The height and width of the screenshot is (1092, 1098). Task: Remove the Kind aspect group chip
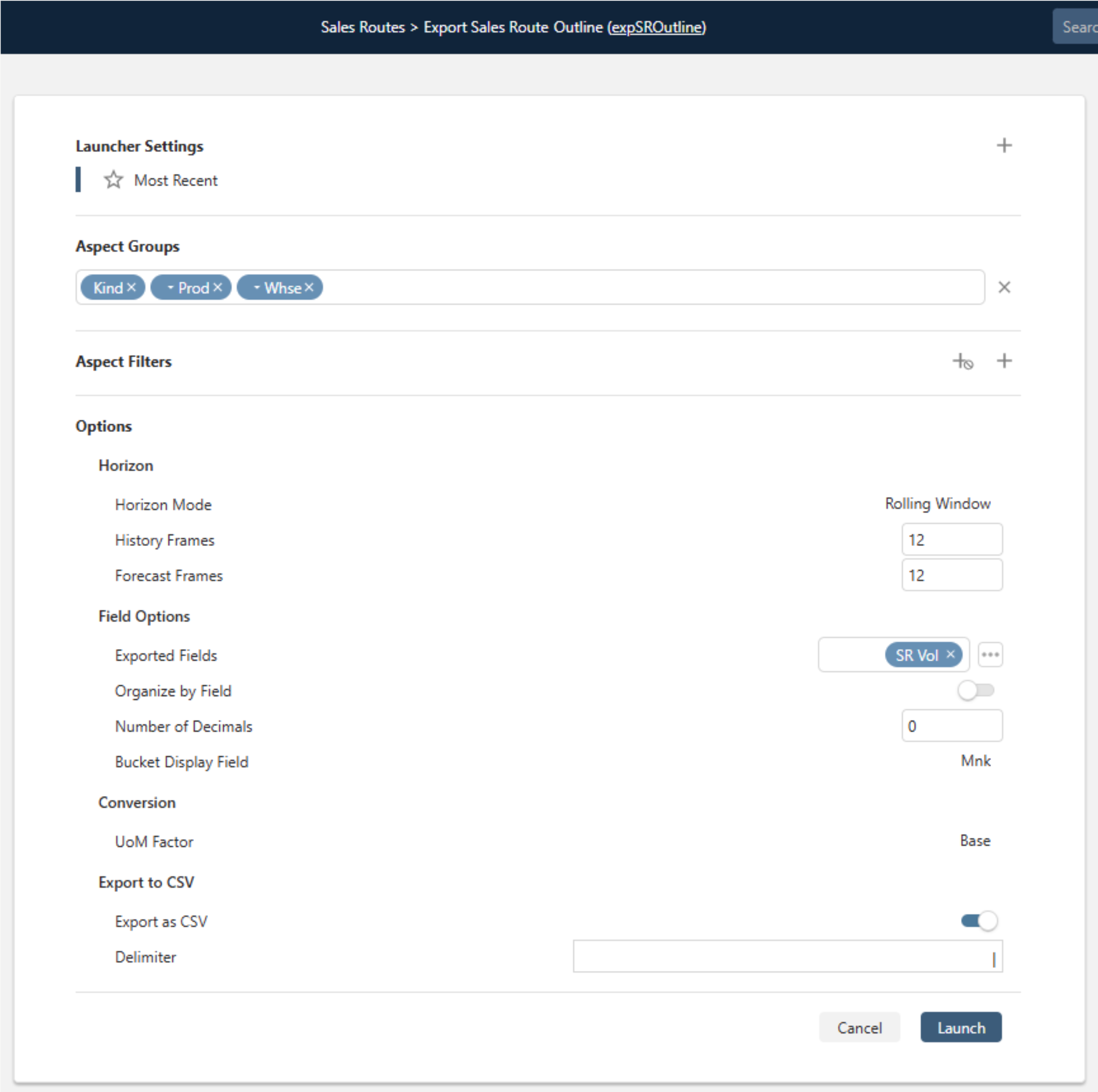131,287
